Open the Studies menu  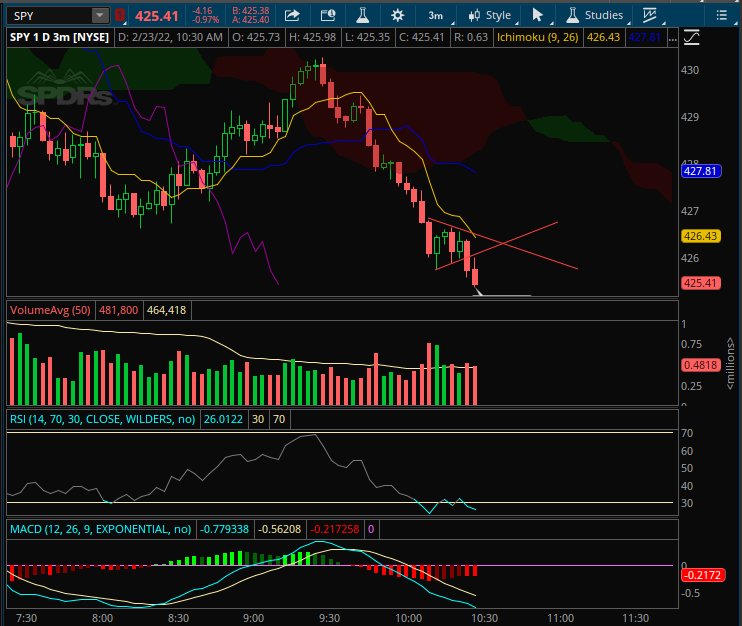click(595, 16)
